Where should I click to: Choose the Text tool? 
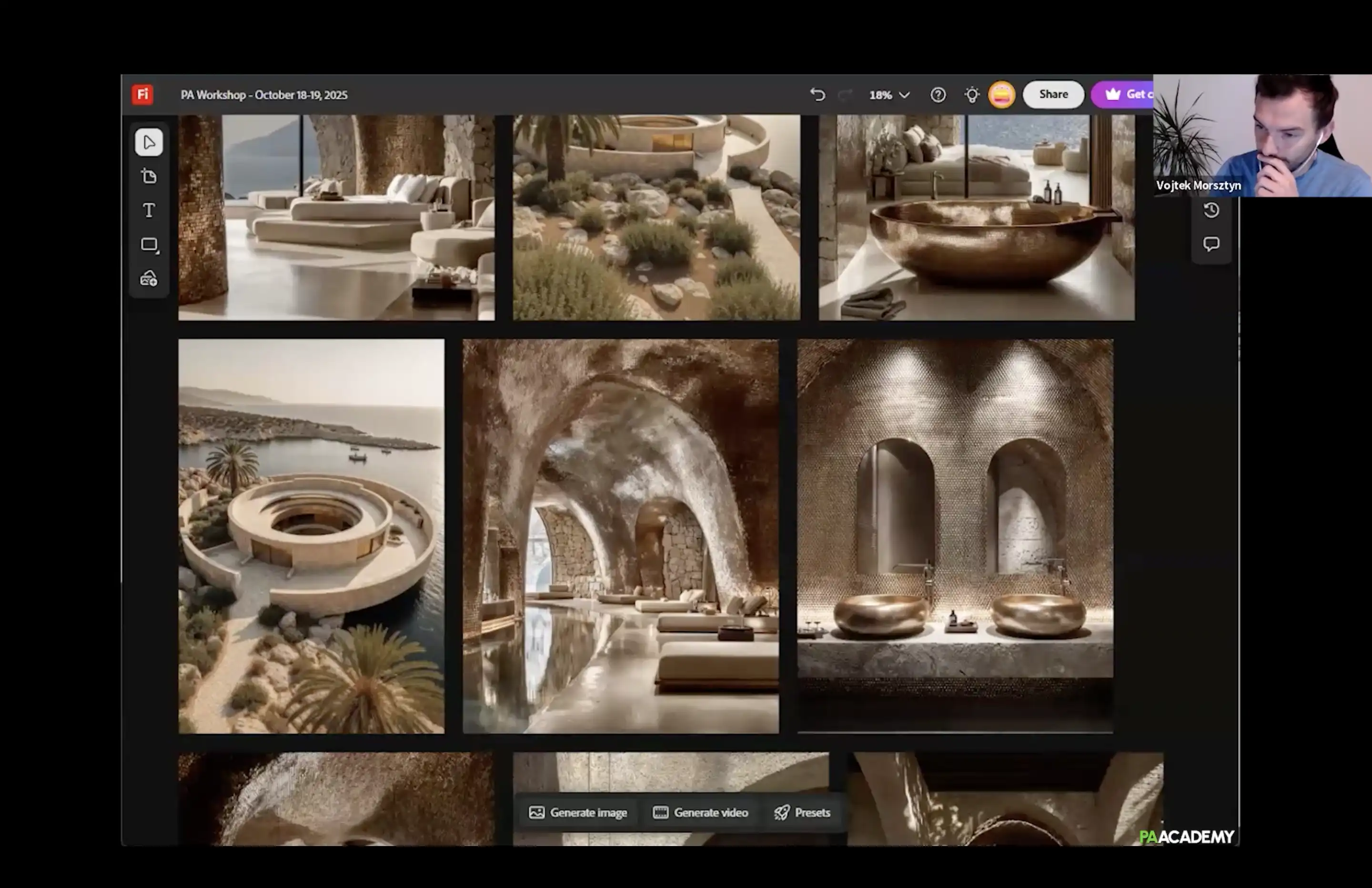(x=149, y=211)
